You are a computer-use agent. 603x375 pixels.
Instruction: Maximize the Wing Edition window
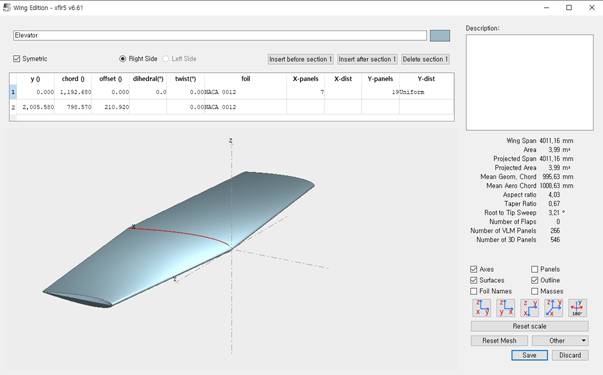[x=569, y=7]
